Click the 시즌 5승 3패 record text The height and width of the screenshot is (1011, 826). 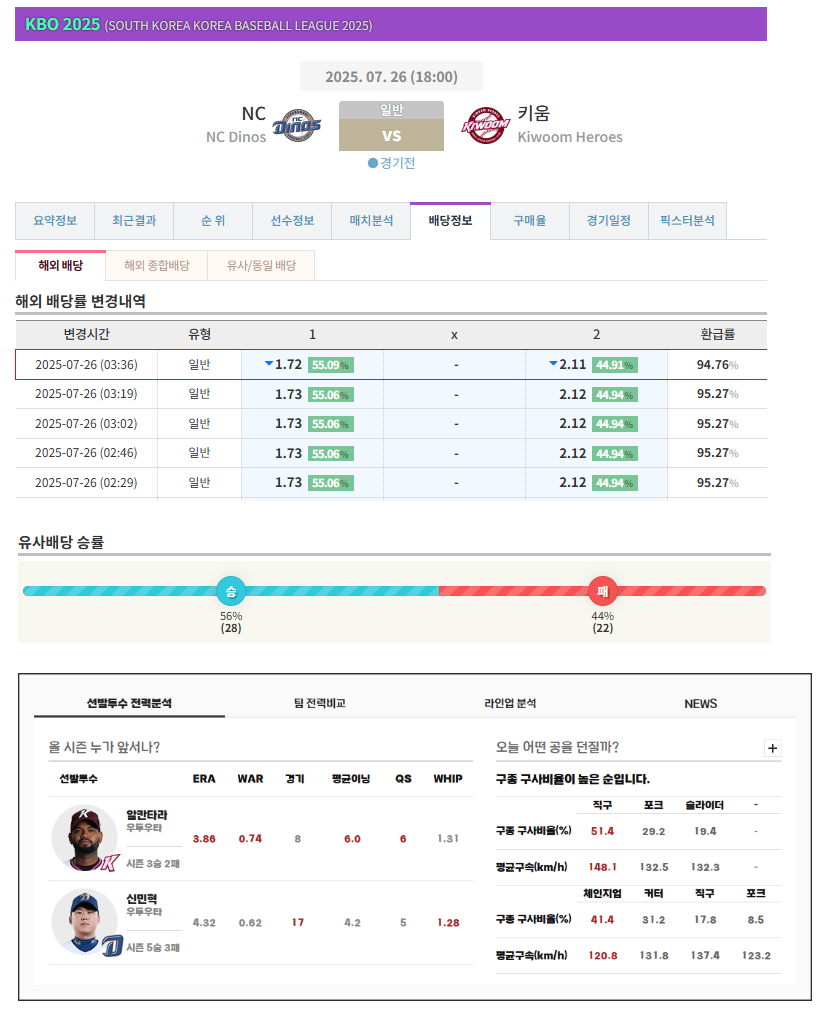point(153,947)
